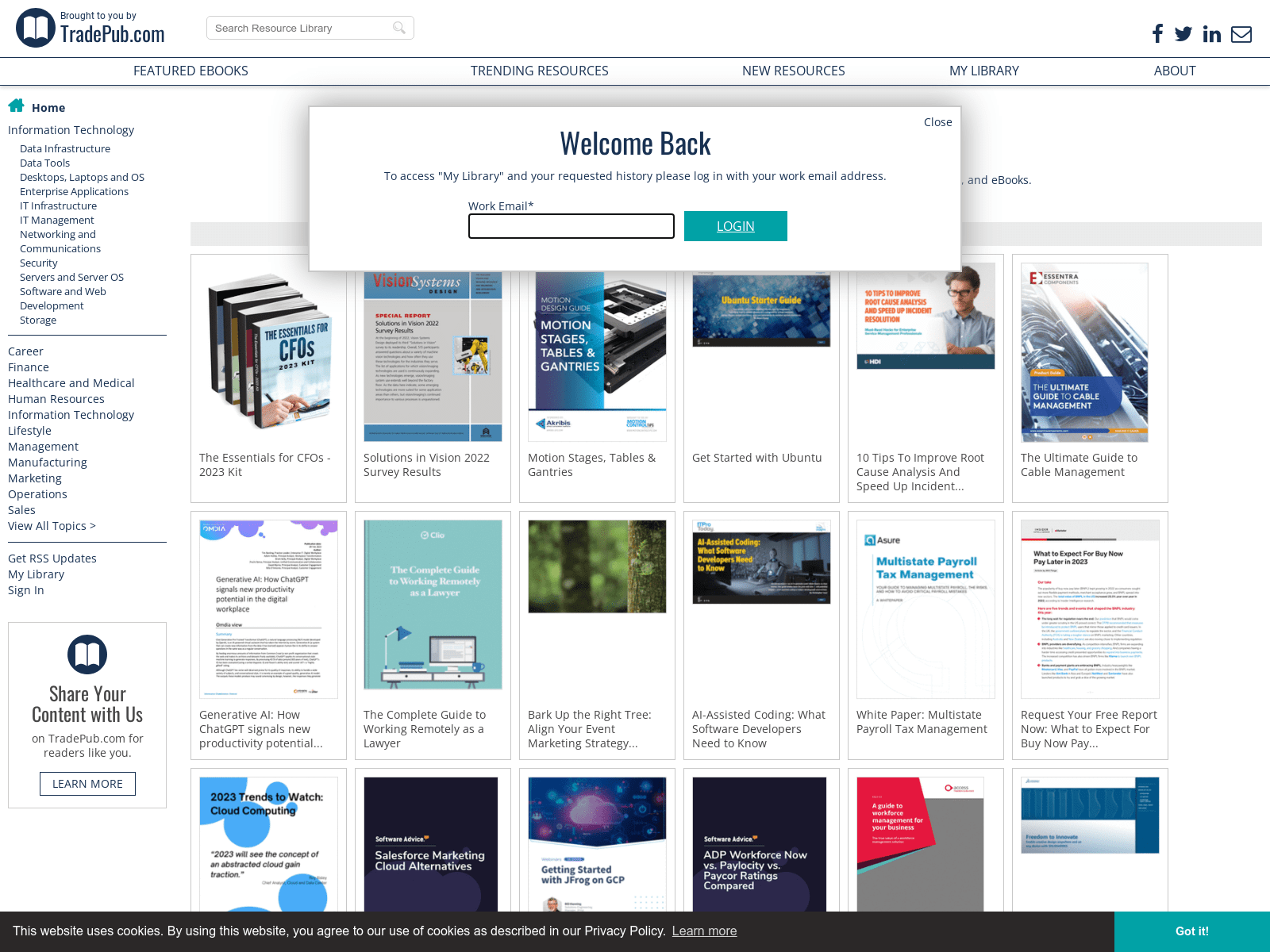Screen dimensions: 1270x952
Task: Open the IT Management category
Action: click(56, 220)
